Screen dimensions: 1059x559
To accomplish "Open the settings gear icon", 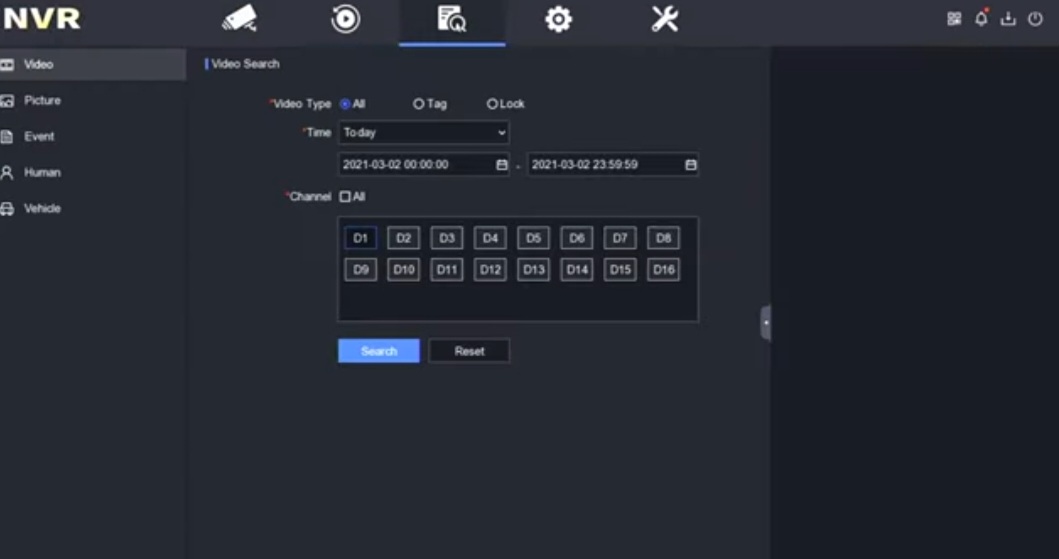I will [558, 19].
